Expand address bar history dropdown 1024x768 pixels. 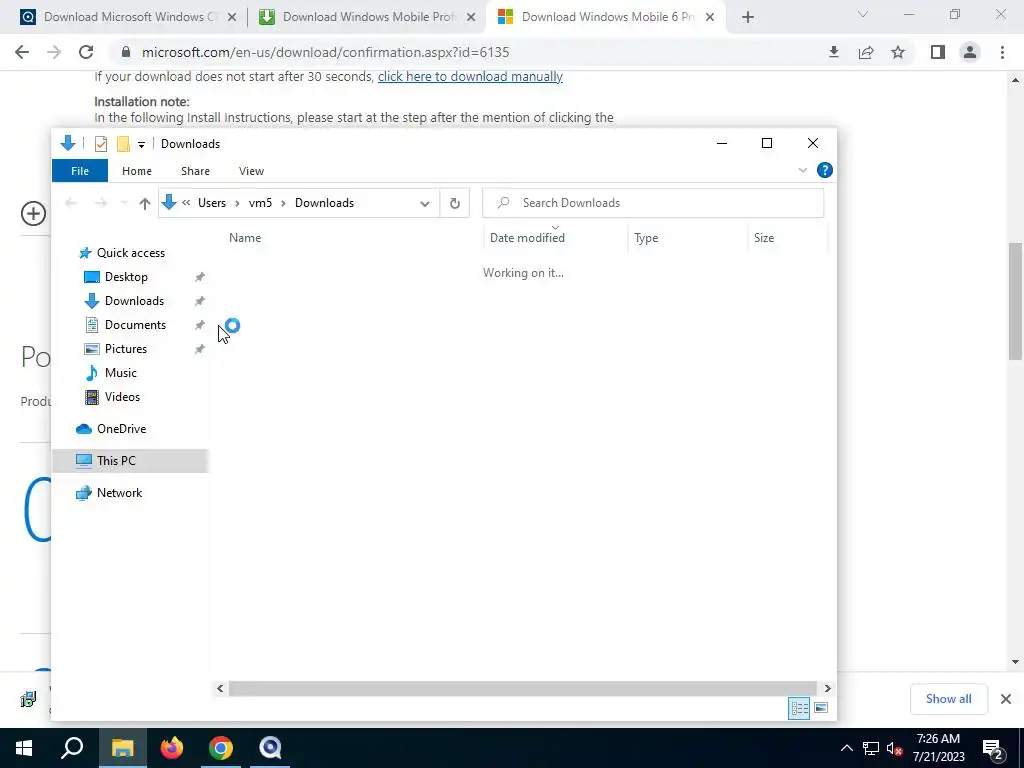(x=424, y=203)
